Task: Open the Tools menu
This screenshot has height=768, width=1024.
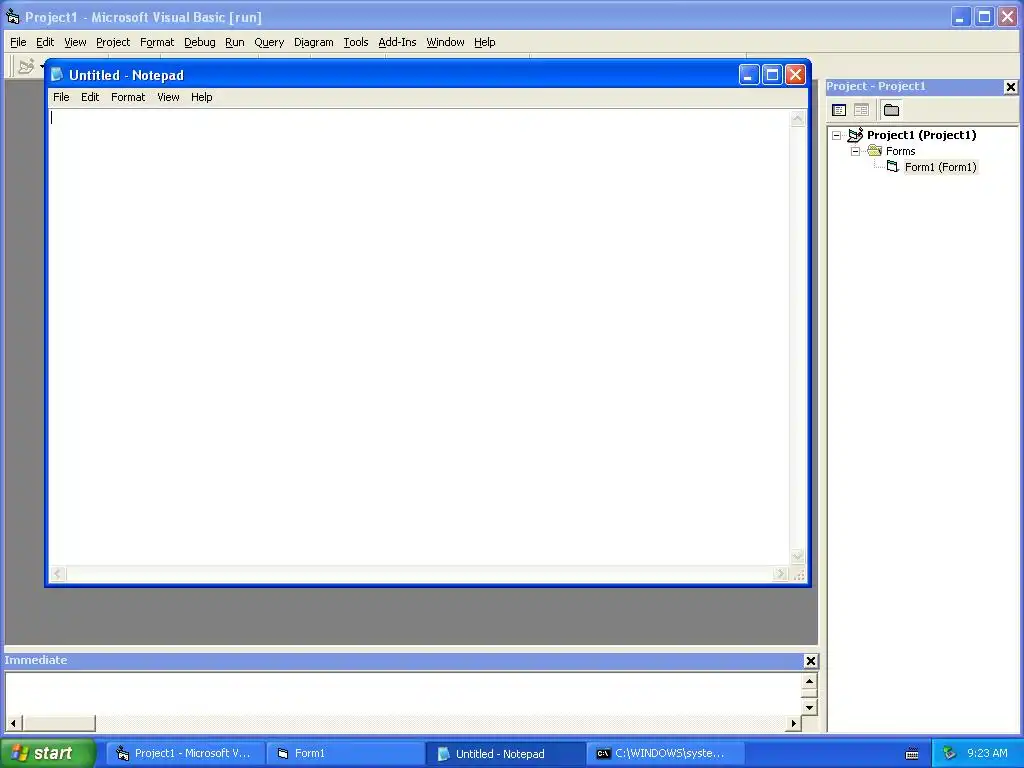Action: point(356,42)
